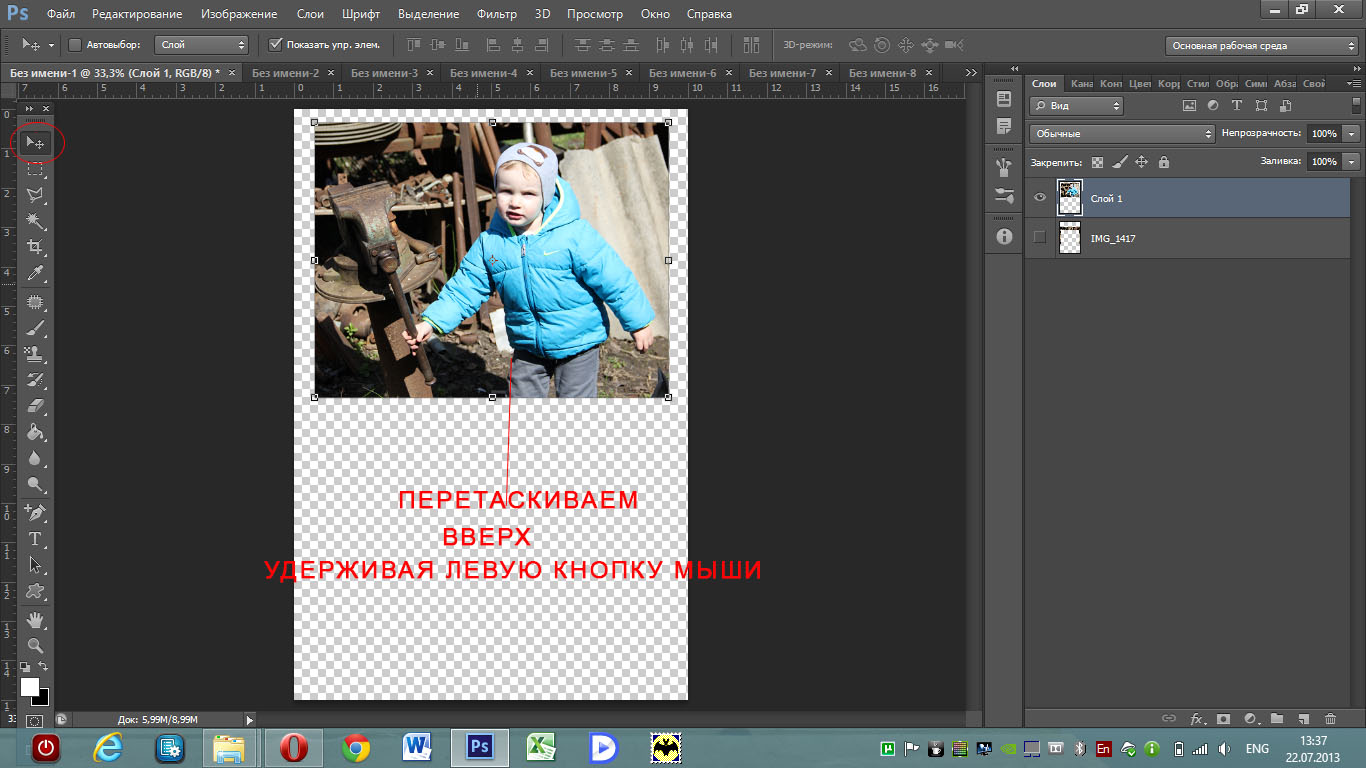This screenshot has width=1366, height=768.
Task: Select the Hand tool
Action: (x=35, y=620)
